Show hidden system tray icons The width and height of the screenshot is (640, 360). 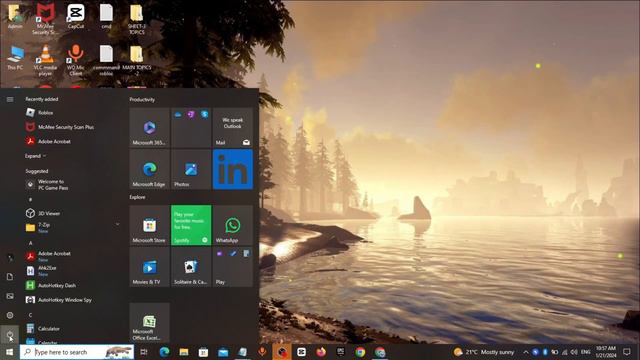pos(526,352)
